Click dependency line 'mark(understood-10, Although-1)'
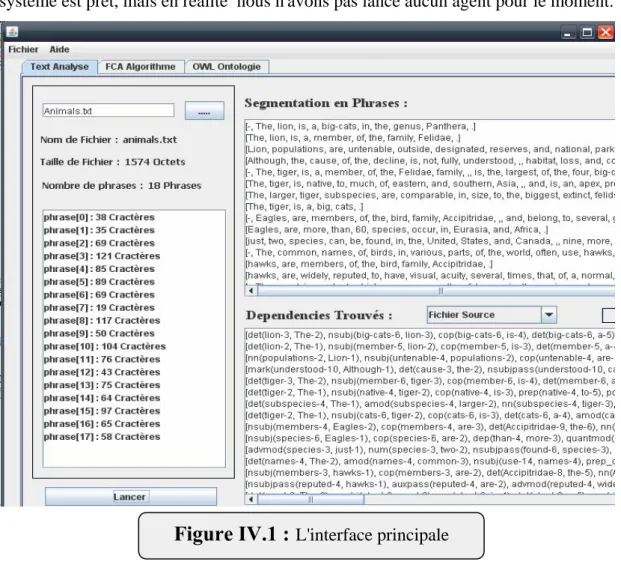Viewport: 621px width, 565px height. click(x=430, y=369)
